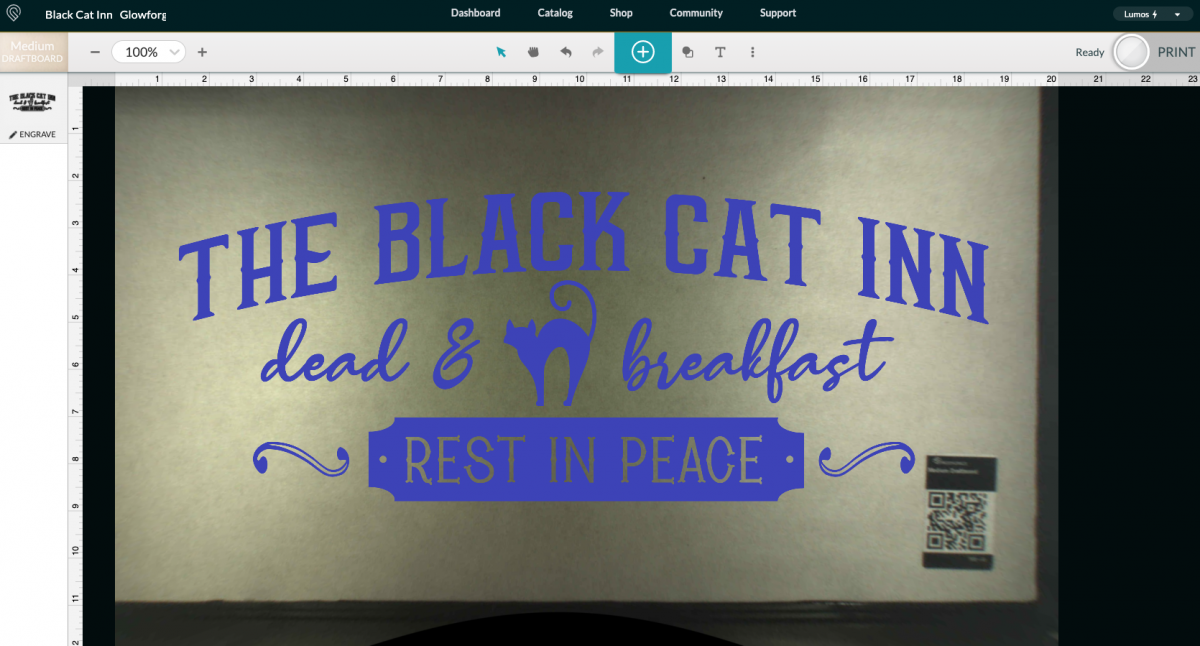
Task: Click the black cat silhouette artwork
Action: [x=549, y=345]
